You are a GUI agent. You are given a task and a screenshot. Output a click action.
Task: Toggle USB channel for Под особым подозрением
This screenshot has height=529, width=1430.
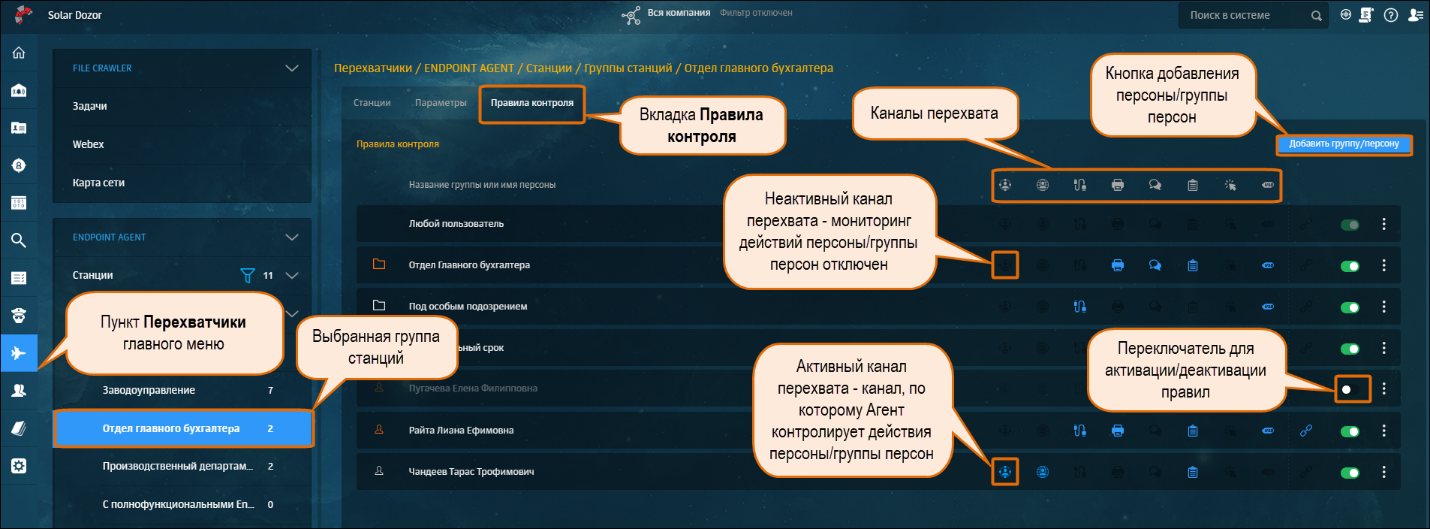pos(1080,306)
